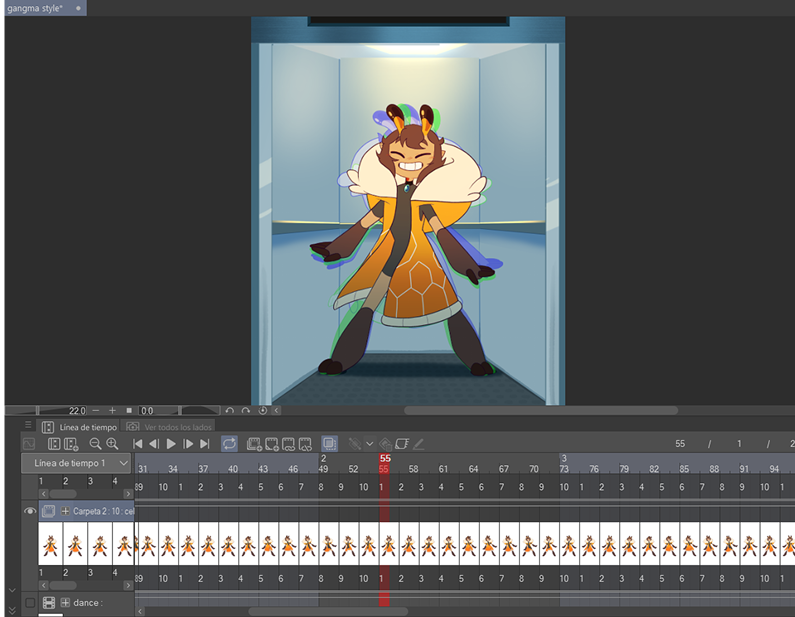Zoom out the timeline view
795x617 pixels.
click(95, 444)
